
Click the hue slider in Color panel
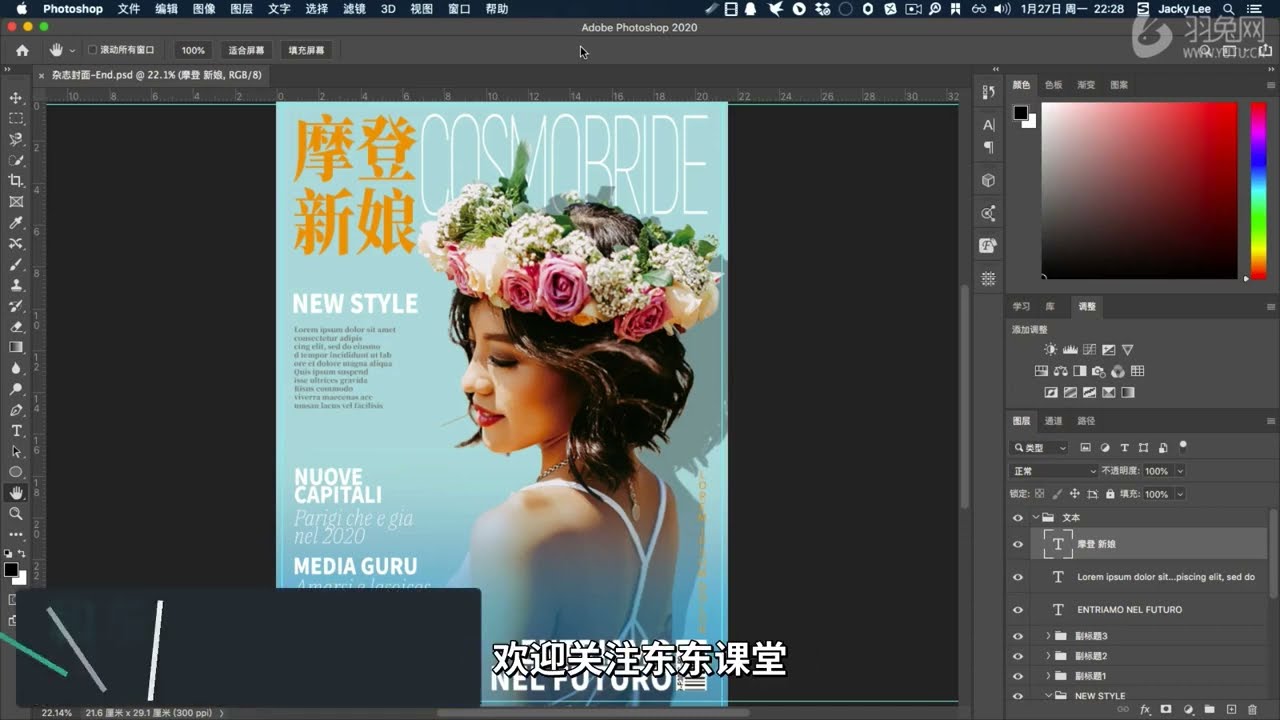(1258, 190)
